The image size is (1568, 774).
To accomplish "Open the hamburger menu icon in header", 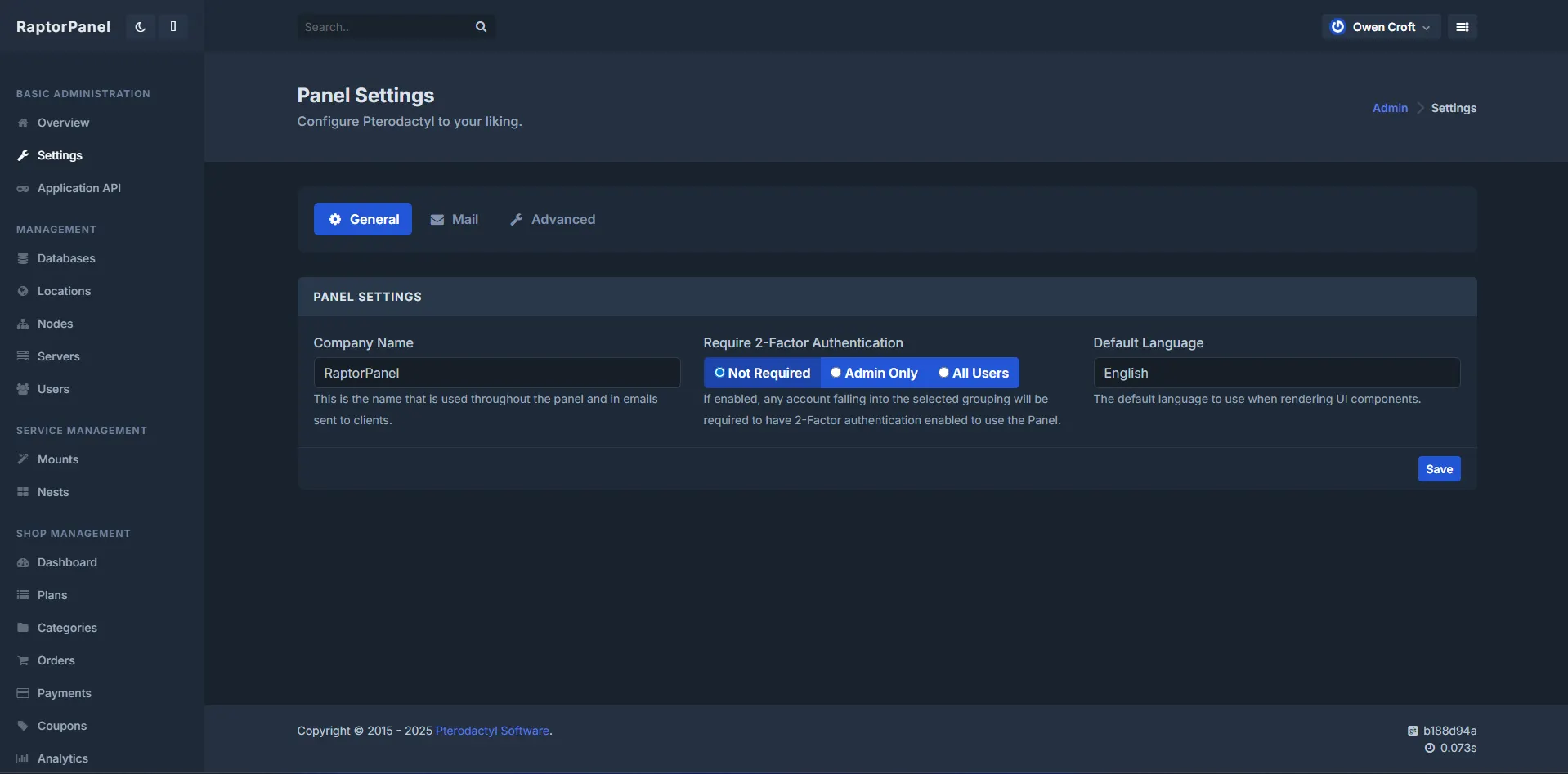I will (1462, 27).
